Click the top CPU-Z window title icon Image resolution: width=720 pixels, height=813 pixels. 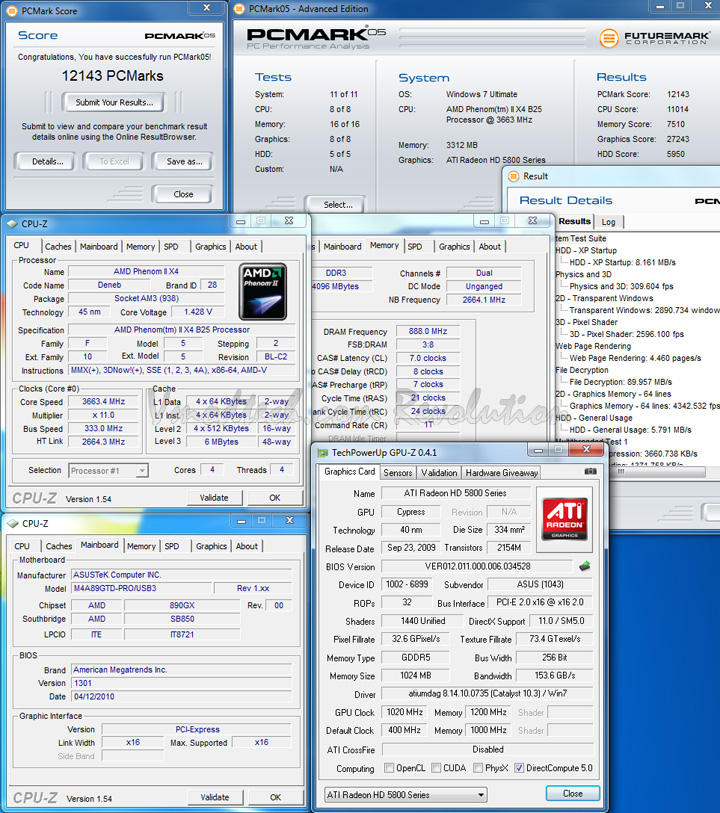12,224
